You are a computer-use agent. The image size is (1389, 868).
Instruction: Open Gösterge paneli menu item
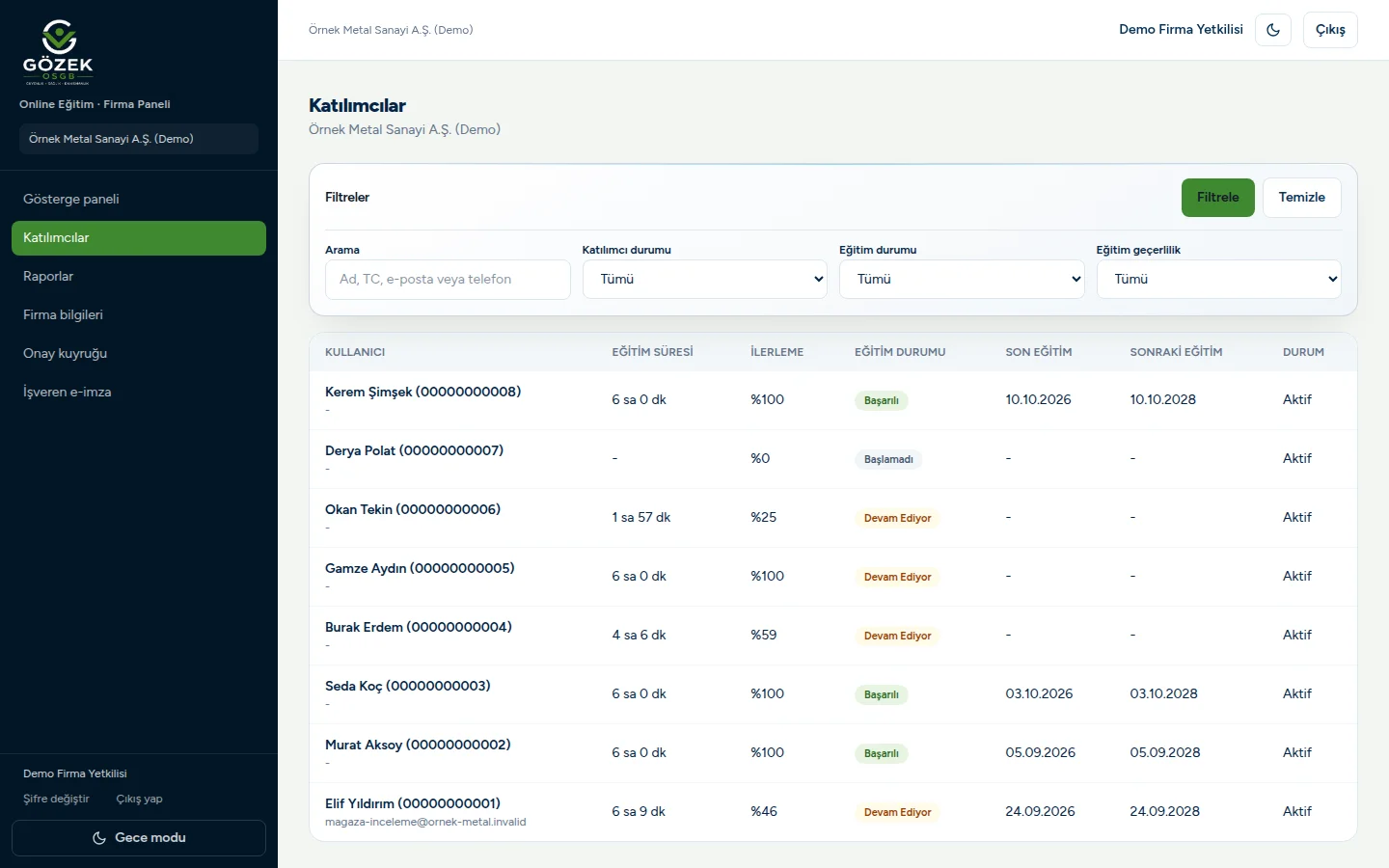(139, 200)
